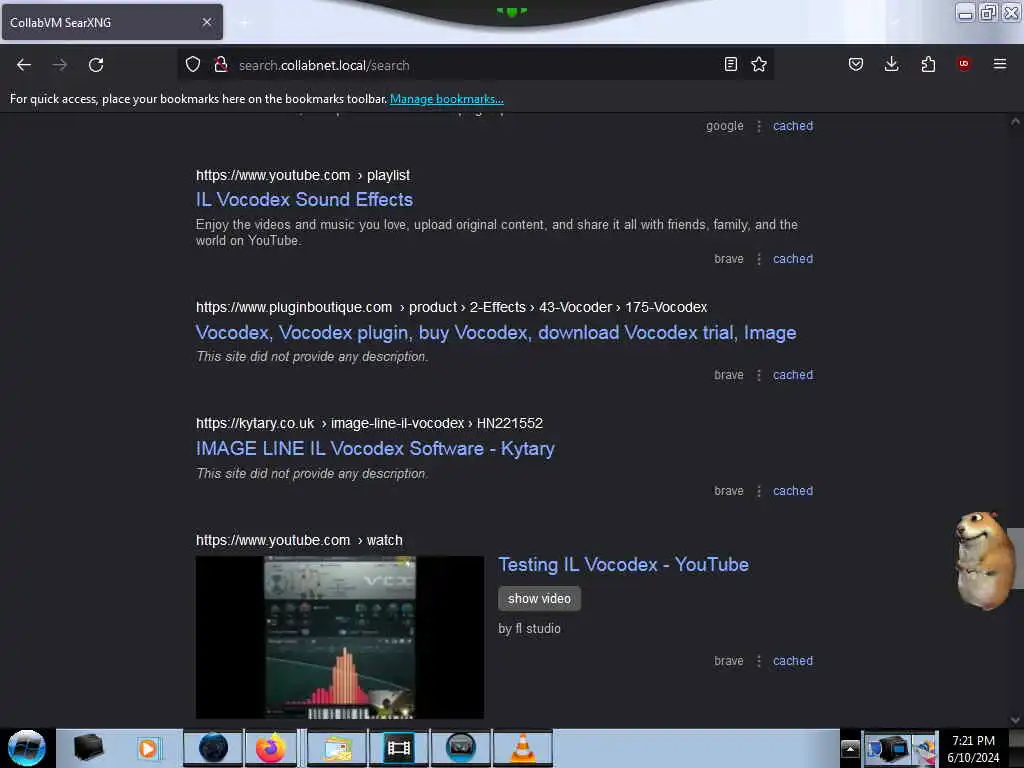Screen dimensions: 1024x768
Task: Open the Manage bookmarks link
Action: point(447,99)
